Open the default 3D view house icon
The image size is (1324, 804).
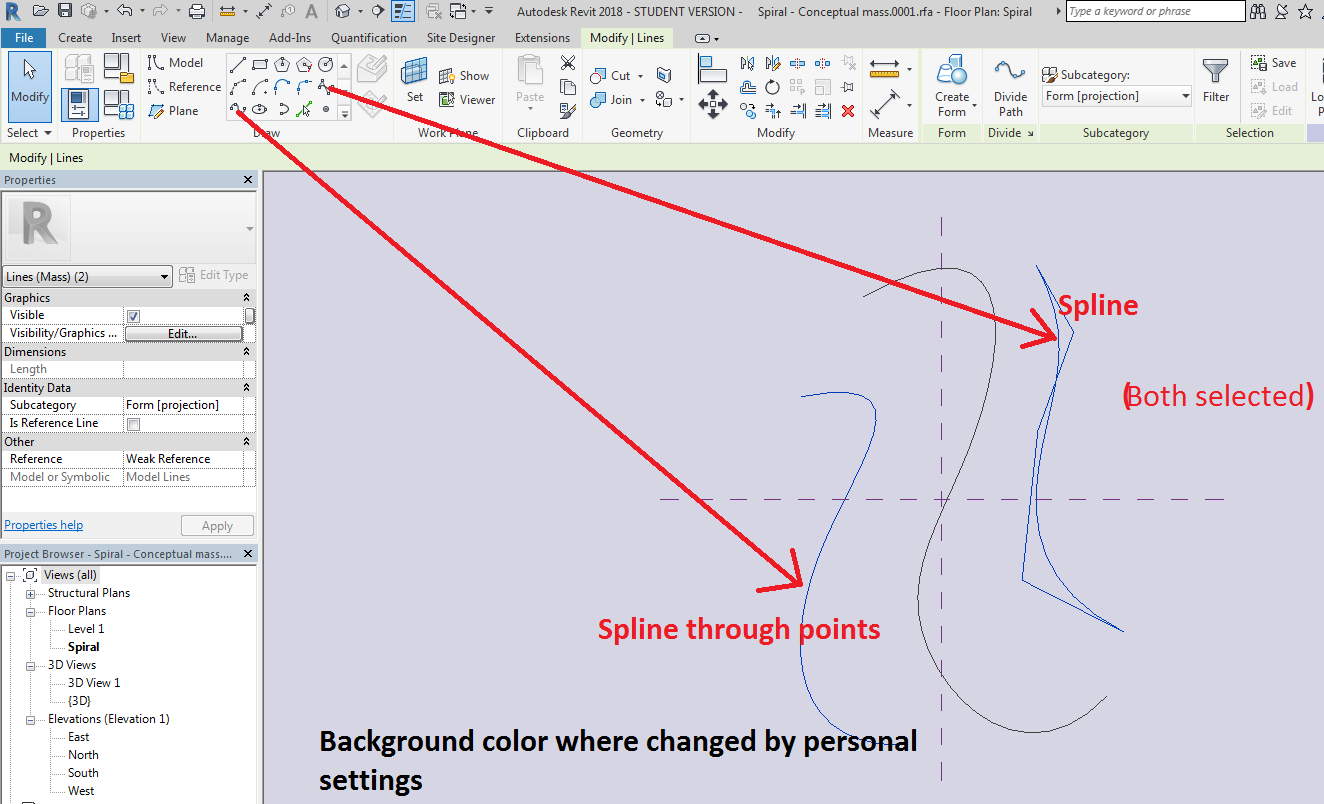(x=343, y=11)
